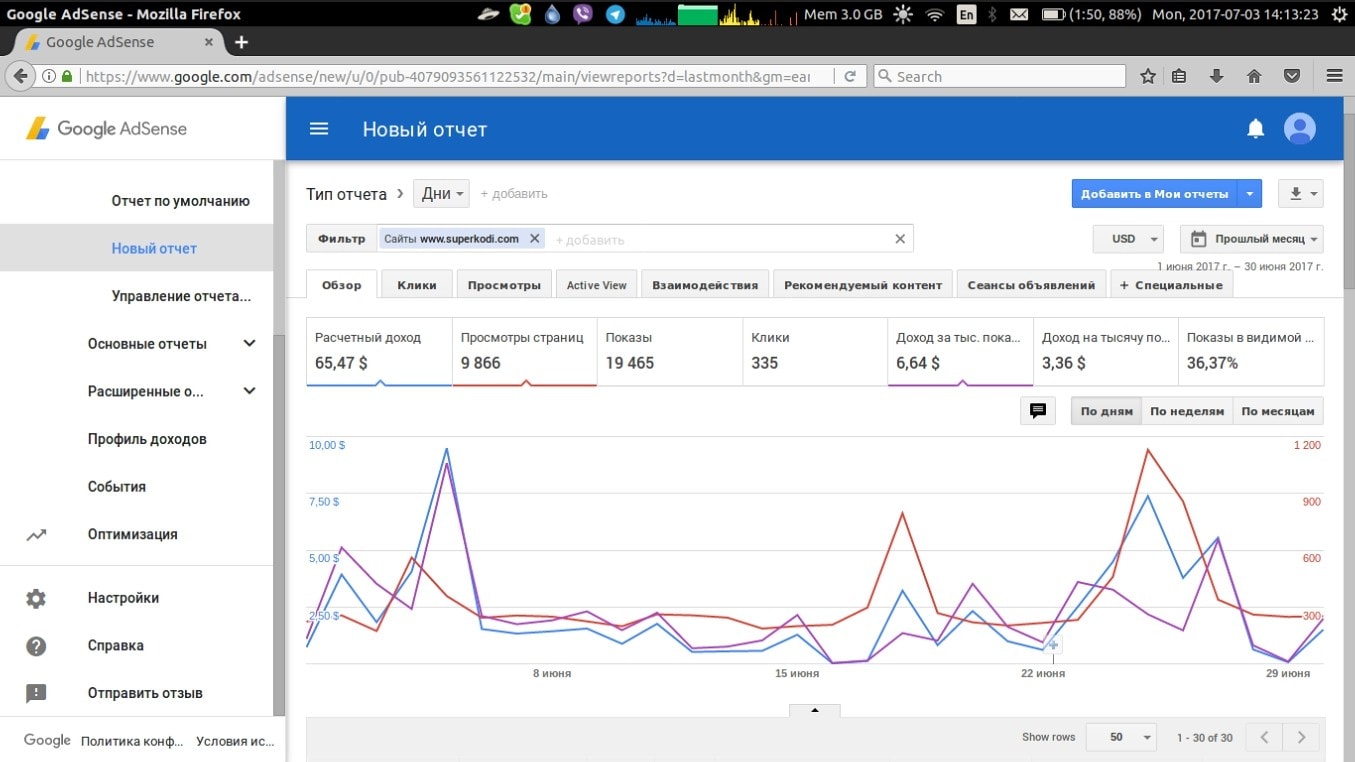Click the Firefox bookmark star icon
This screenshot has width=1355, height=762.
pos(1148,76)
